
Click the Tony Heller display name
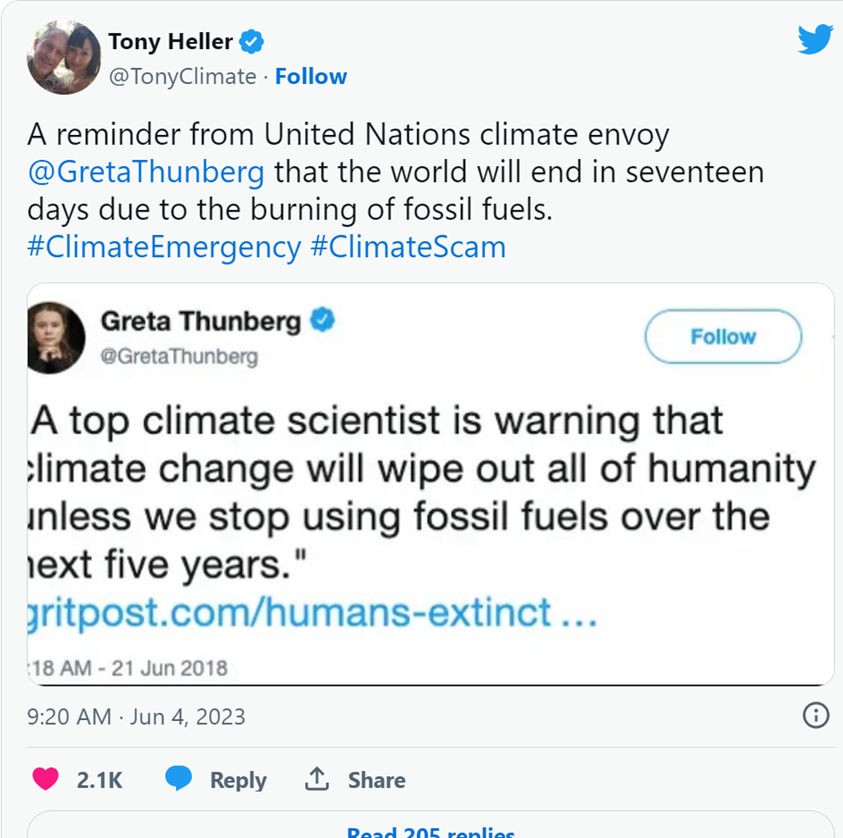coord(170,42)
